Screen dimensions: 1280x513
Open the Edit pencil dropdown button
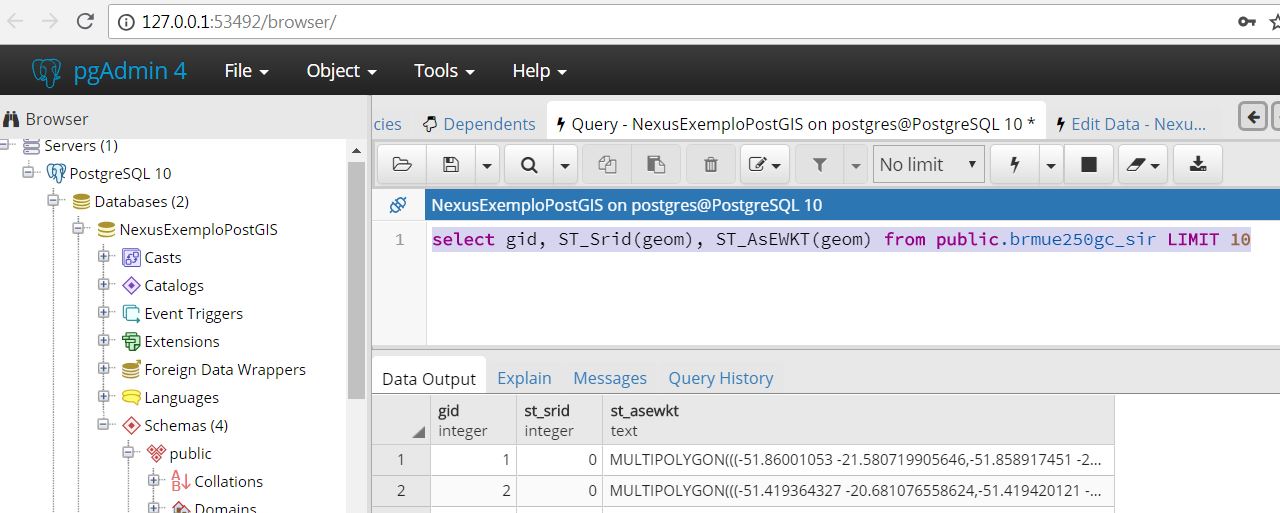click(x=766, y=164)
